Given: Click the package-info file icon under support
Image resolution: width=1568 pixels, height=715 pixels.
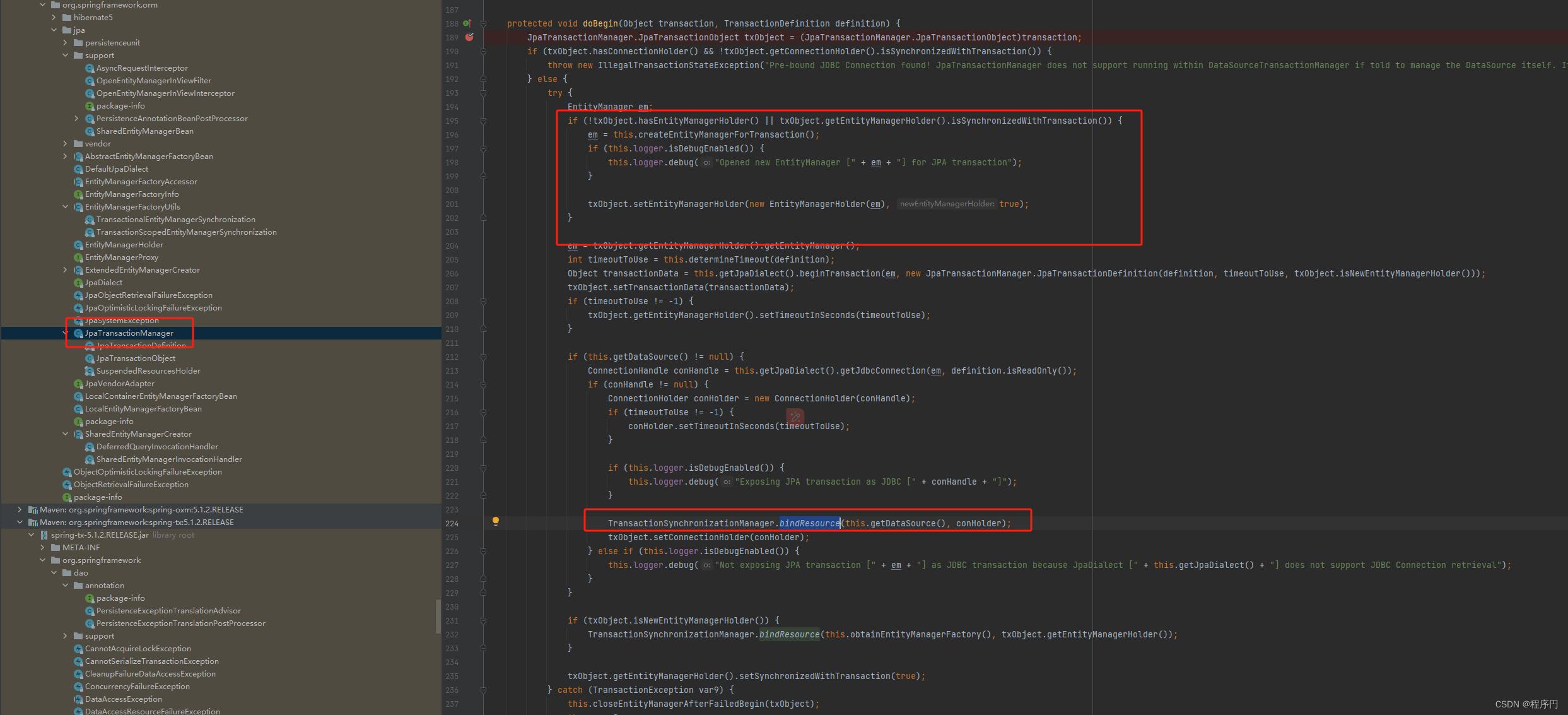Looking at the screenshot, I should [90, 105].
